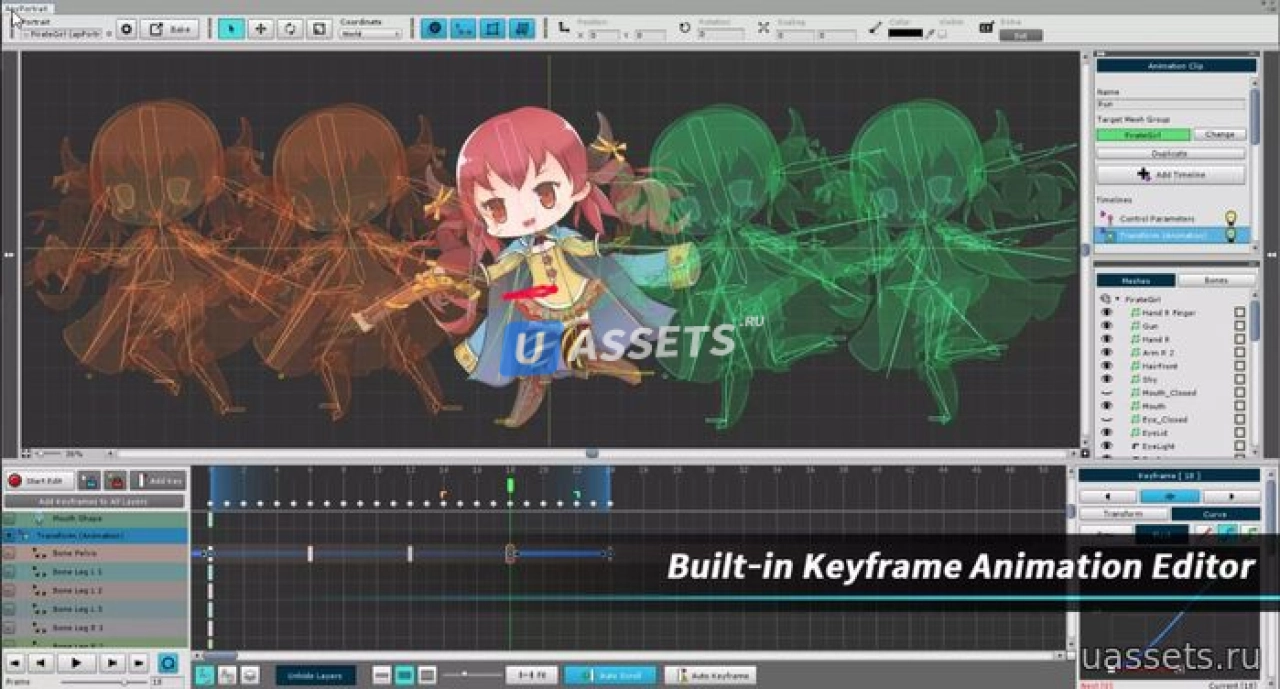Toggle the Control Parameters lightbulb icon
The width and height of the screenshot is (1280, 689).
pyautogui.click(x=1231, y=218)
